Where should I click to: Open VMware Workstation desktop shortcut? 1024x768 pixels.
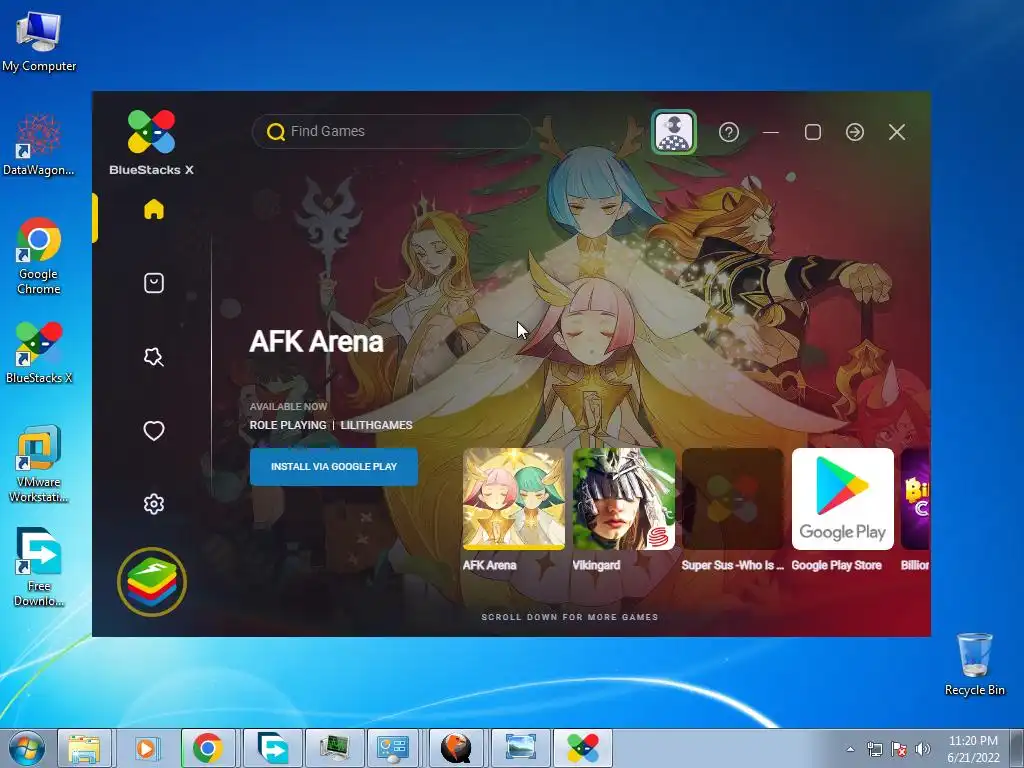pos(39,464)
